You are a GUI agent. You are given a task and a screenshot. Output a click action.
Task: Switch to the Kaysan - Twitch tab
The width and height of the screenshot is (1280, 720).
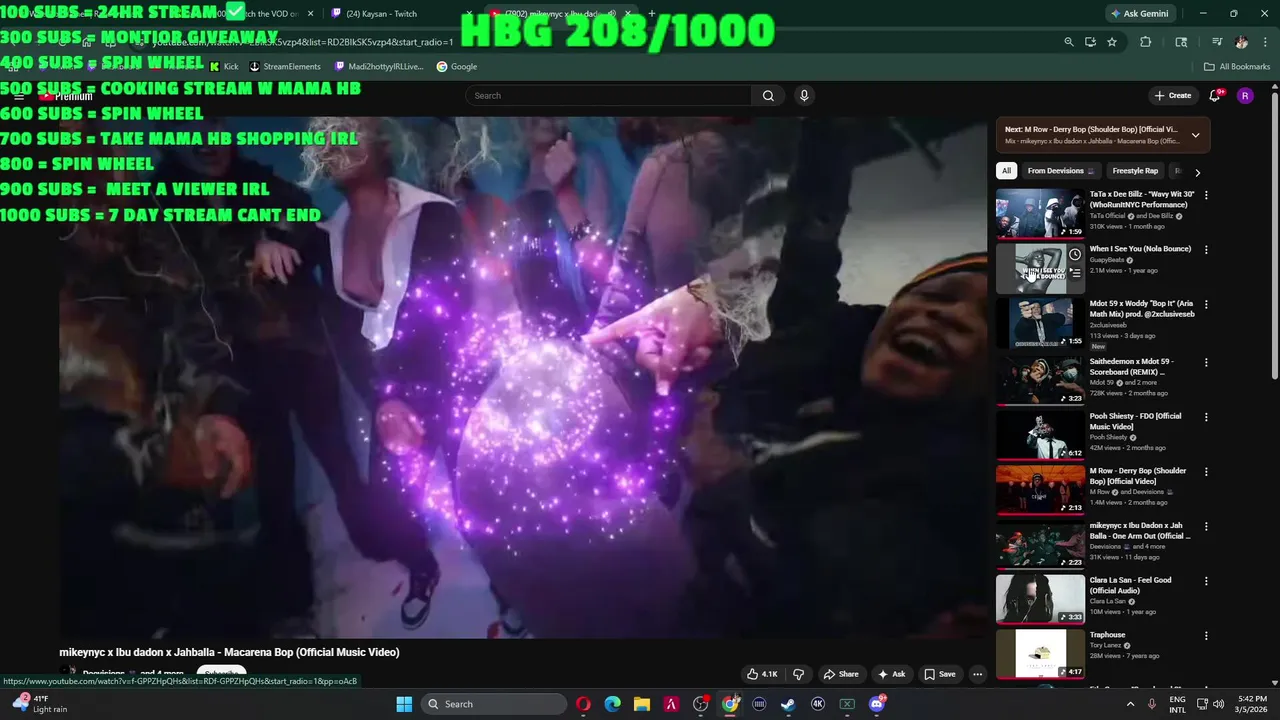tap(398, 14)
